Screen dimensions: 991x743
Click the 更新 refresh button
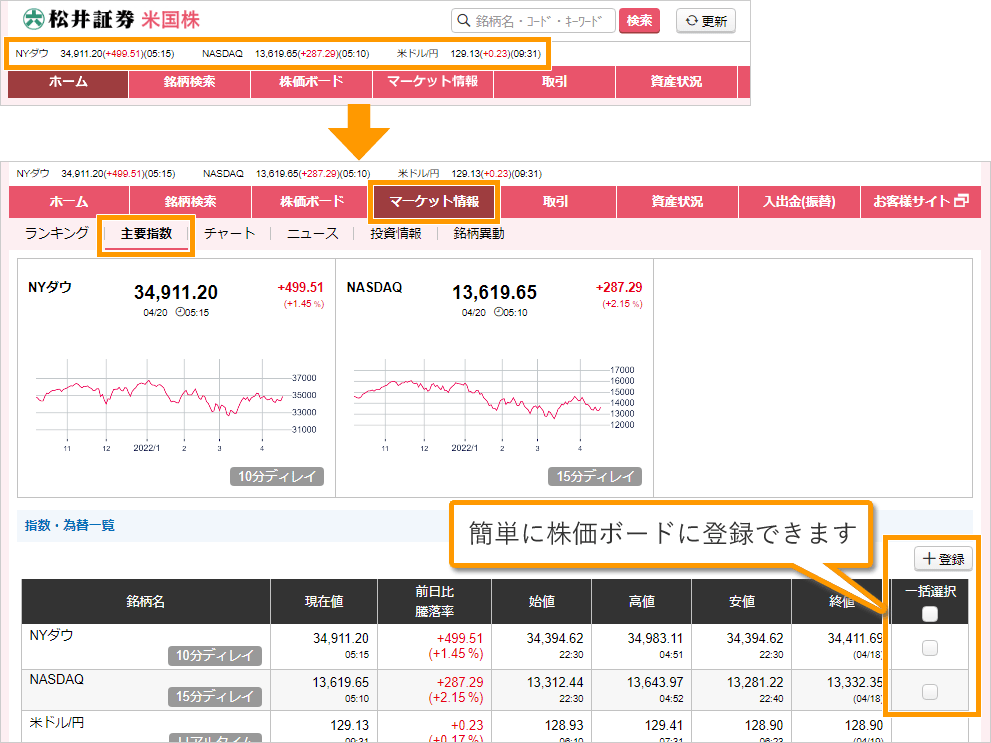[x=706, y=21]
